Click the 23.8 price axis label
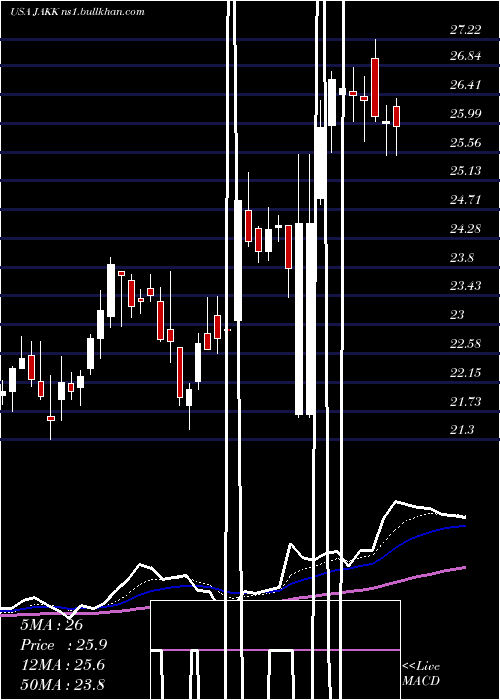500x700 pixels. (x=462, y=258)
